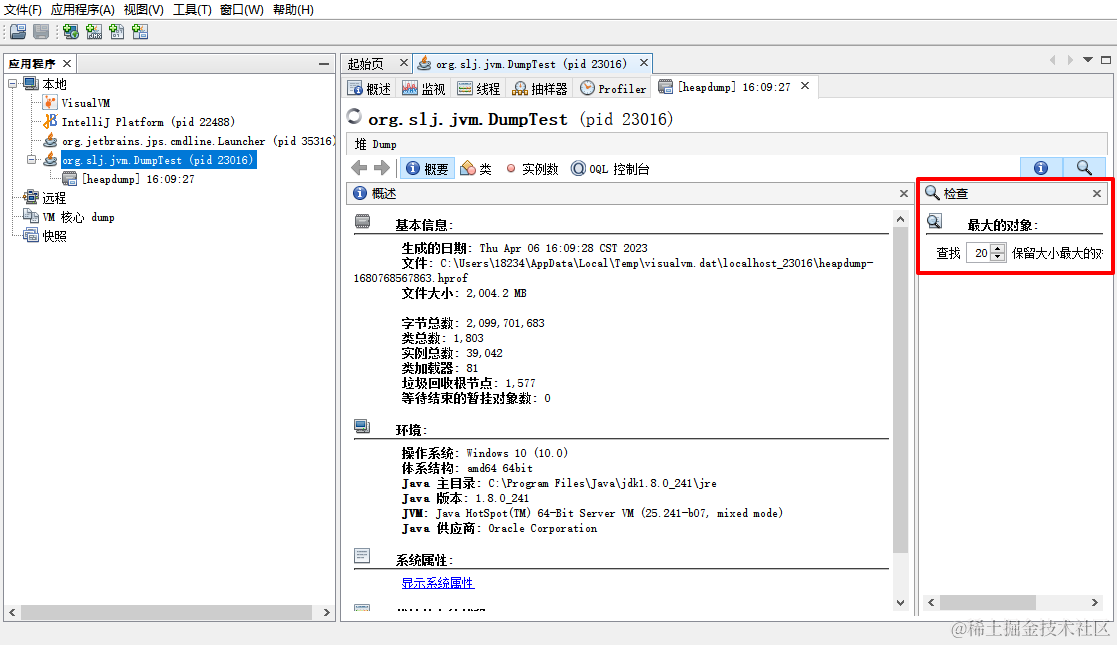The image size is (1117, 645).
Task: Select VisualVM in applications tree
Action: point(85,103)
